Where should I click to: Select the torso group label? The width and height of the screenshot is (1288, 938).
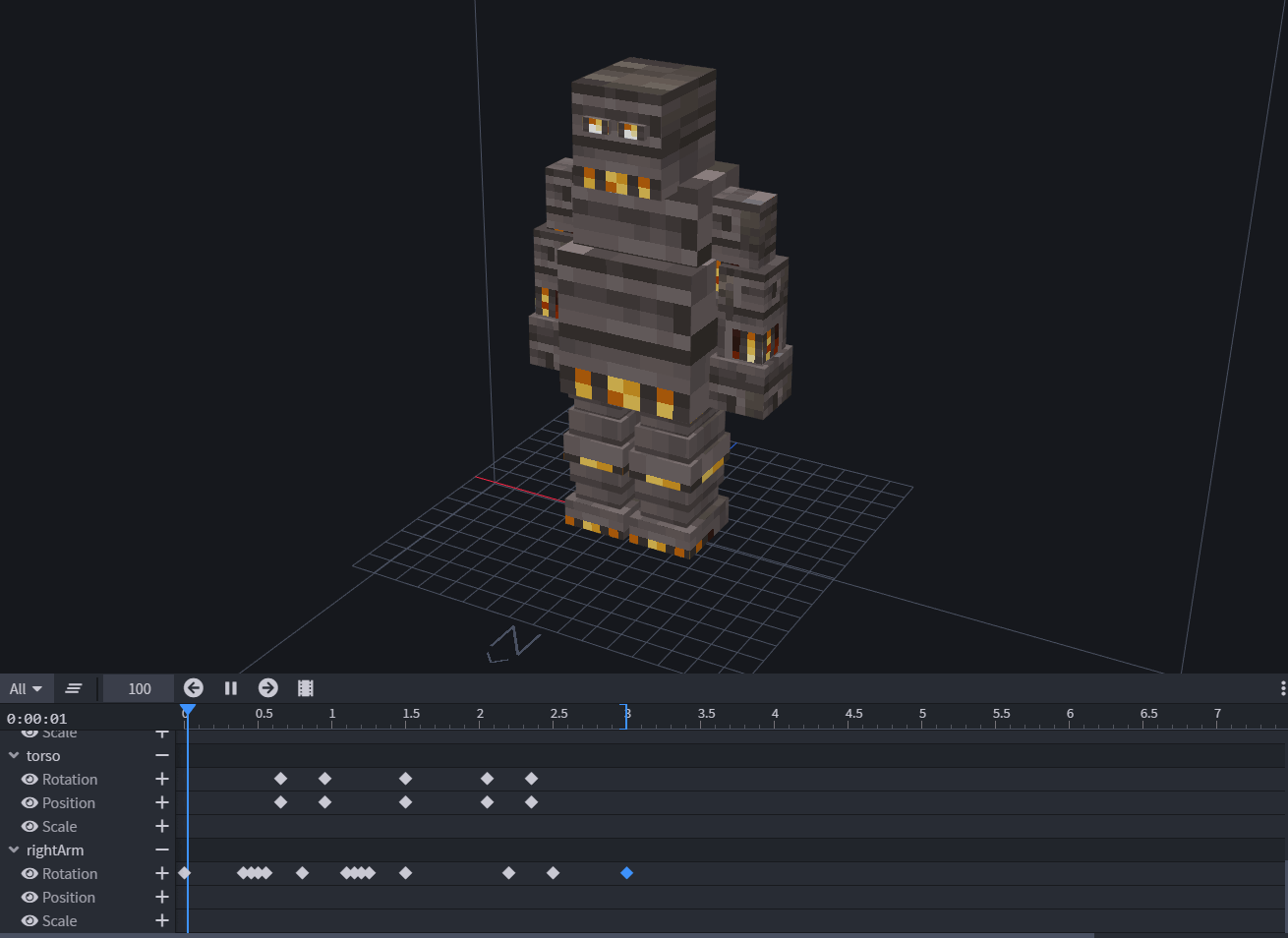click(x=43, y=756)
